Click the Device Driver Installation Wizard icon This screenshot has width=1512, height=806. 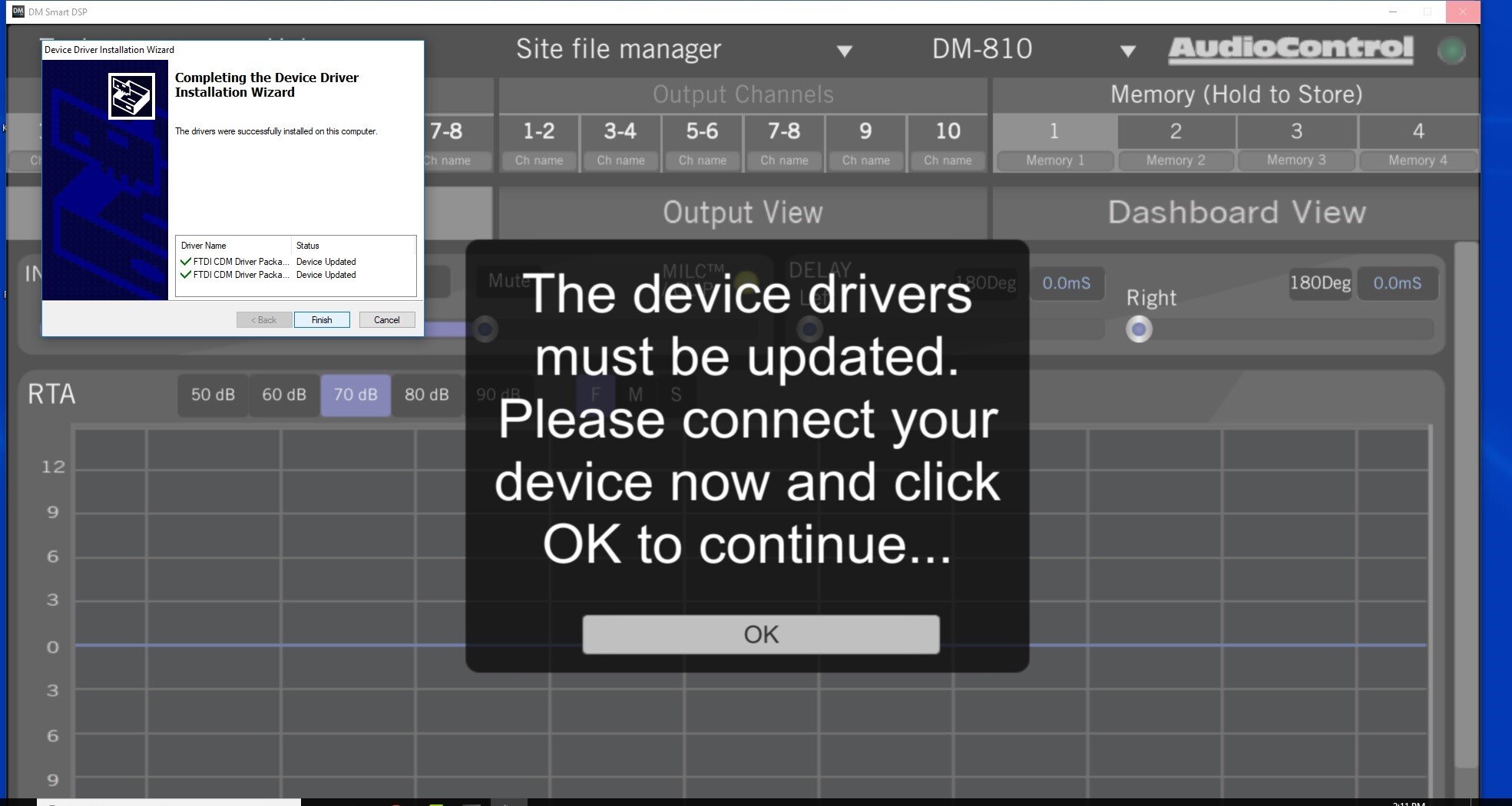tap(131, 96)
